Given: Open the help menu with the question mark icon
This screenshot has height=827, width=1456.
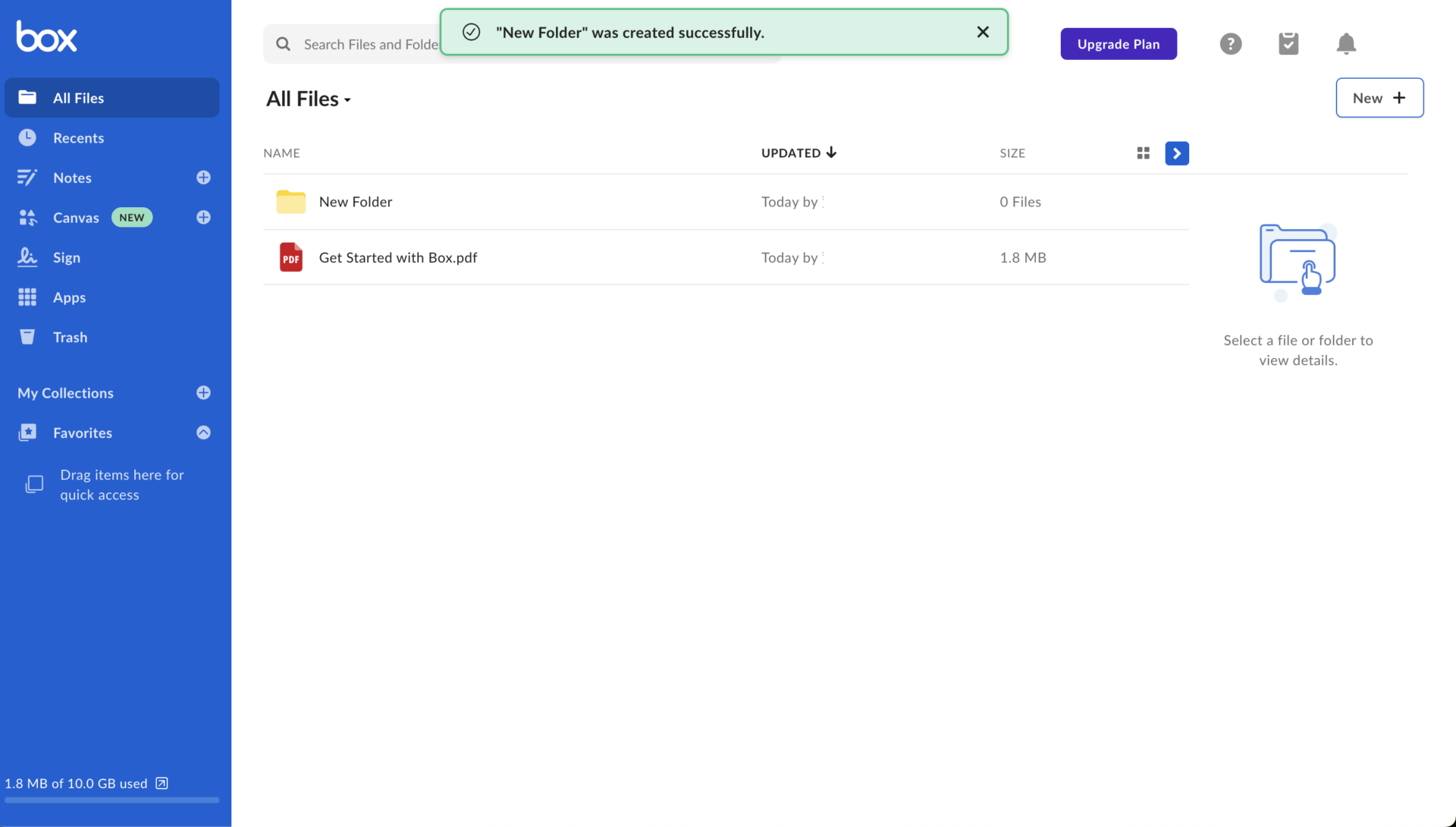Looking at the screenshot, I should [1230, 43].
